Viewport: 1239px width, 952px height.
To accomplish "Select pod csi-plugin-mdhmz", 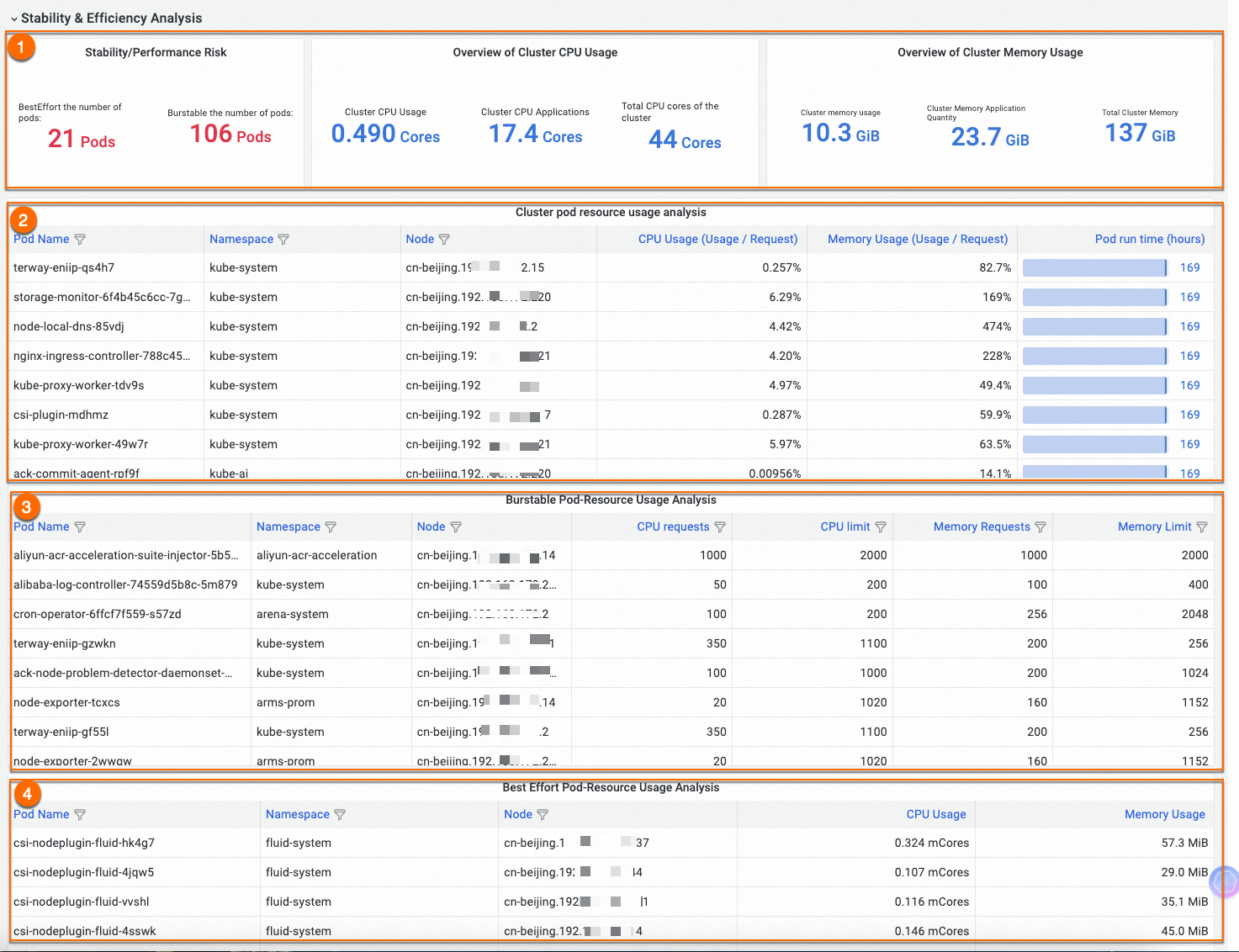I will (x=61, y=415).
